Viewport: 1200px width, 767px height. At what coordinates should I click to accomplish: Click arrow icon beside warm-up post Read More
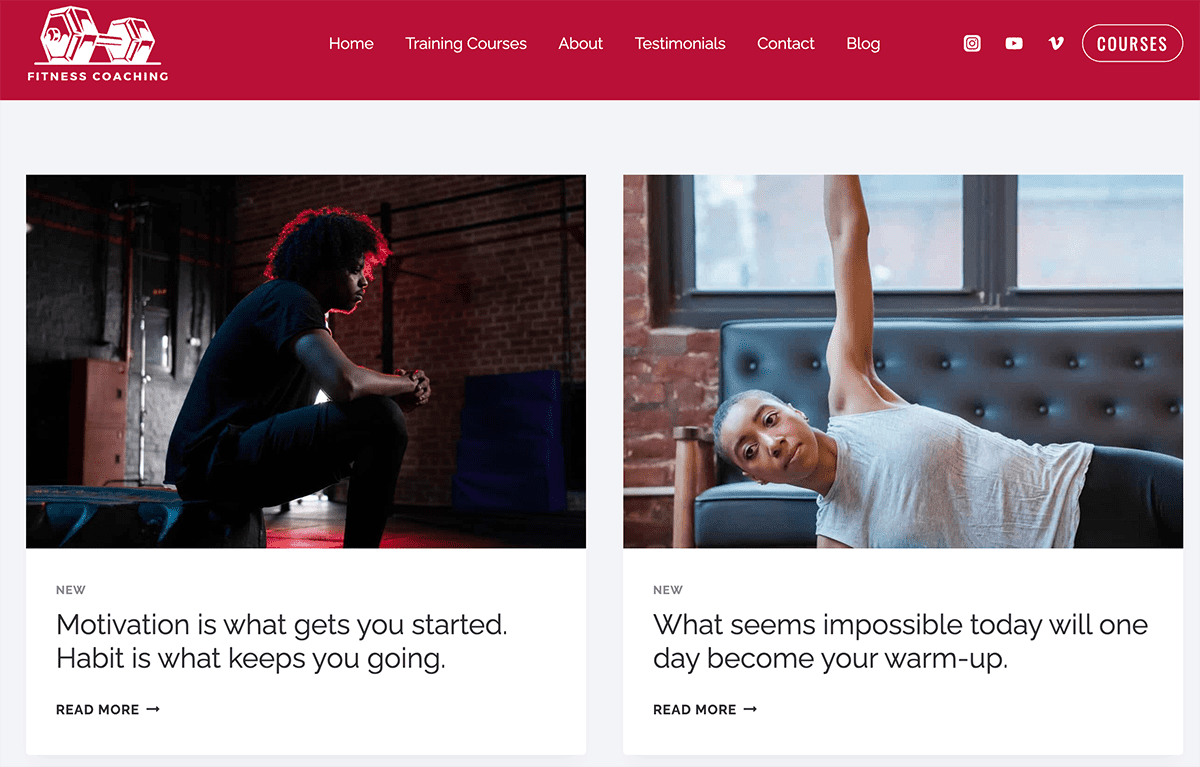pyautogui.click(x=750, y=709)
